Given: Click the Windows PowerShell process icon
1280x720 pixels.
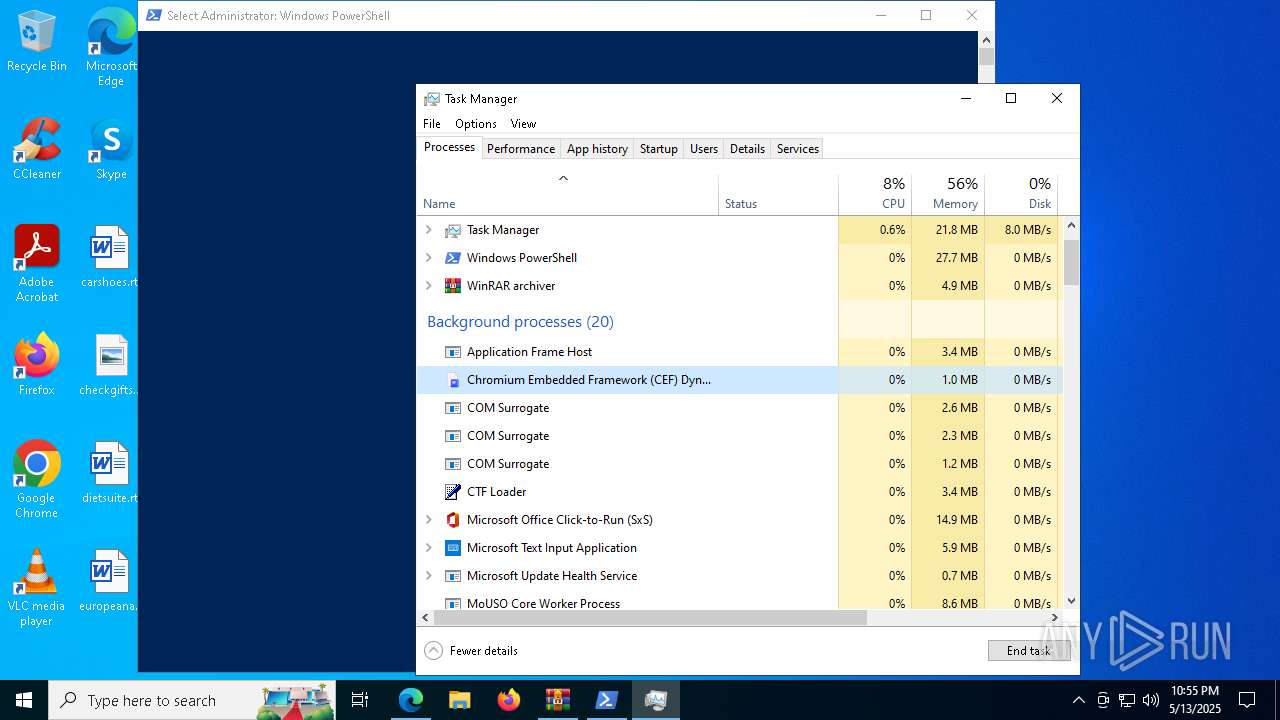Looking at the screenshot, I should tap(453, 258).
